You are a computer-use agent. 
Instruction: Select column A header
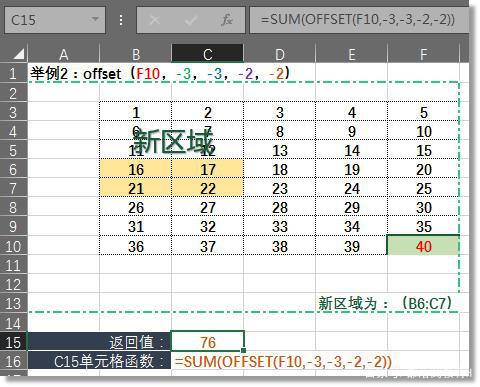point(64,54)
